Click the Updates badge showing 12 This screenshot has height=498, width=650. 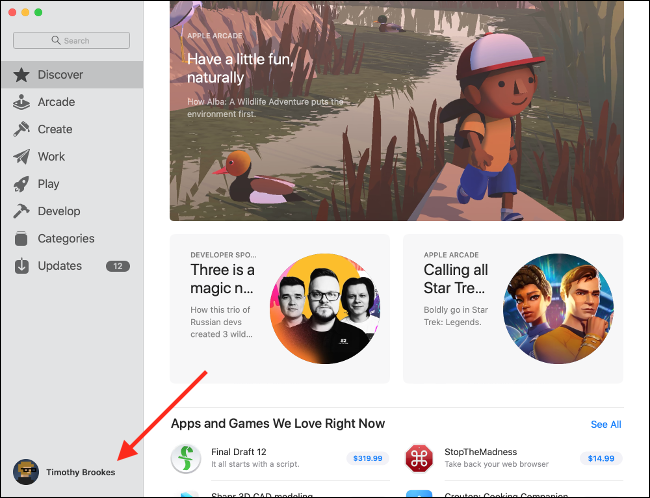coord(118,266)
